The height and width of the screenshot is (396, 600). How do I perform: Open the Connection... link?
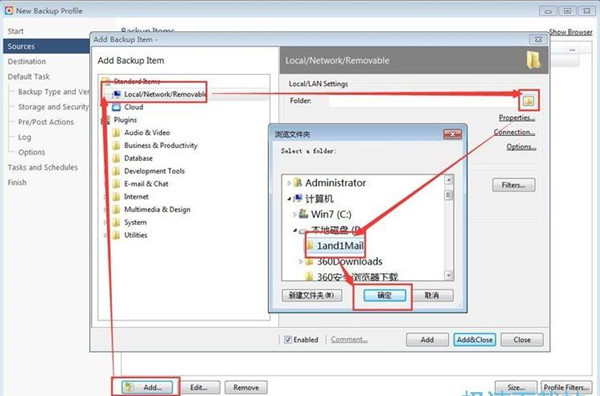pyautogui.click(x=514, y=132)
